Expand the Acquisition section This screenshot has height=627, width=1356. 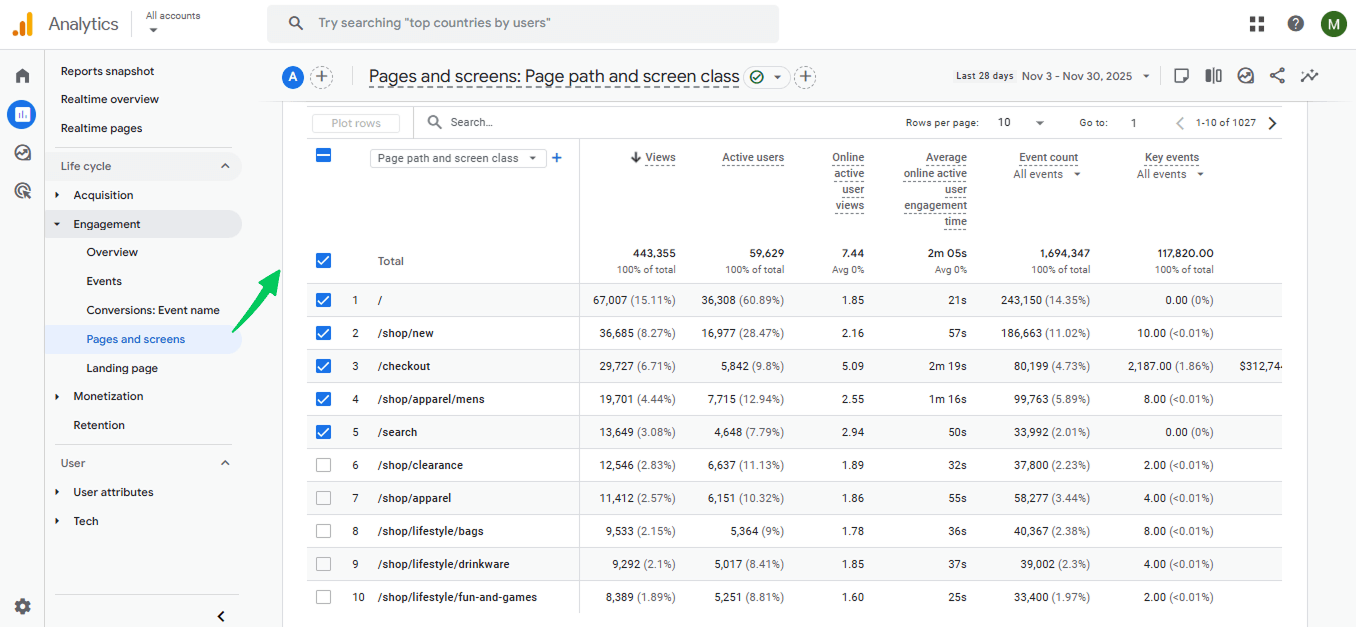[103, 195]
